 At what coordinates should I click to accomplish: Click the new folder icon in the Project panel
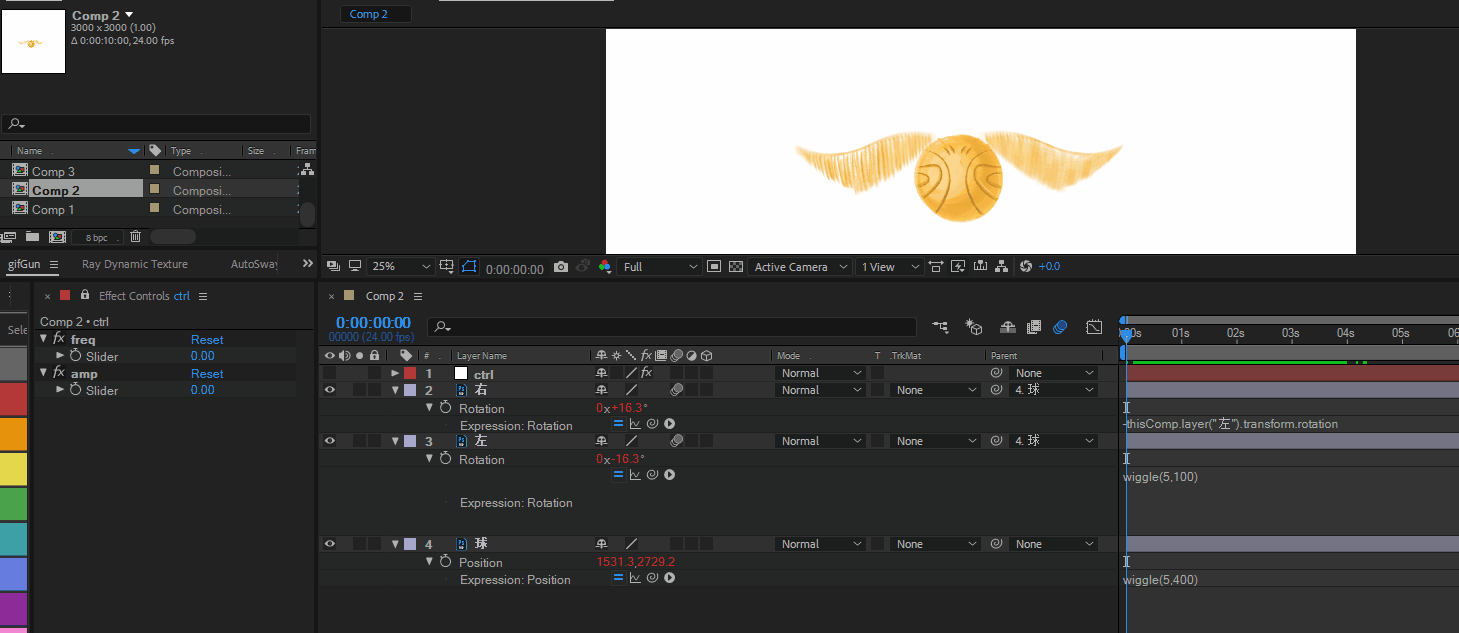pos(33,237)
